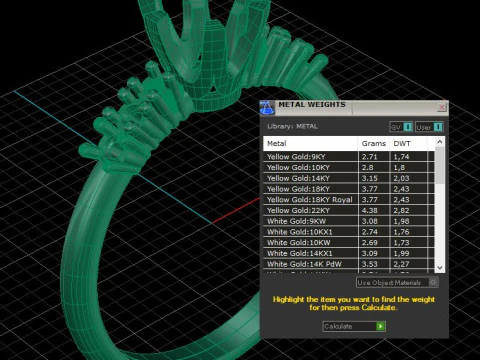Click the Library: METAL label
Screen dimensions: 480x360
click(292, 126)
